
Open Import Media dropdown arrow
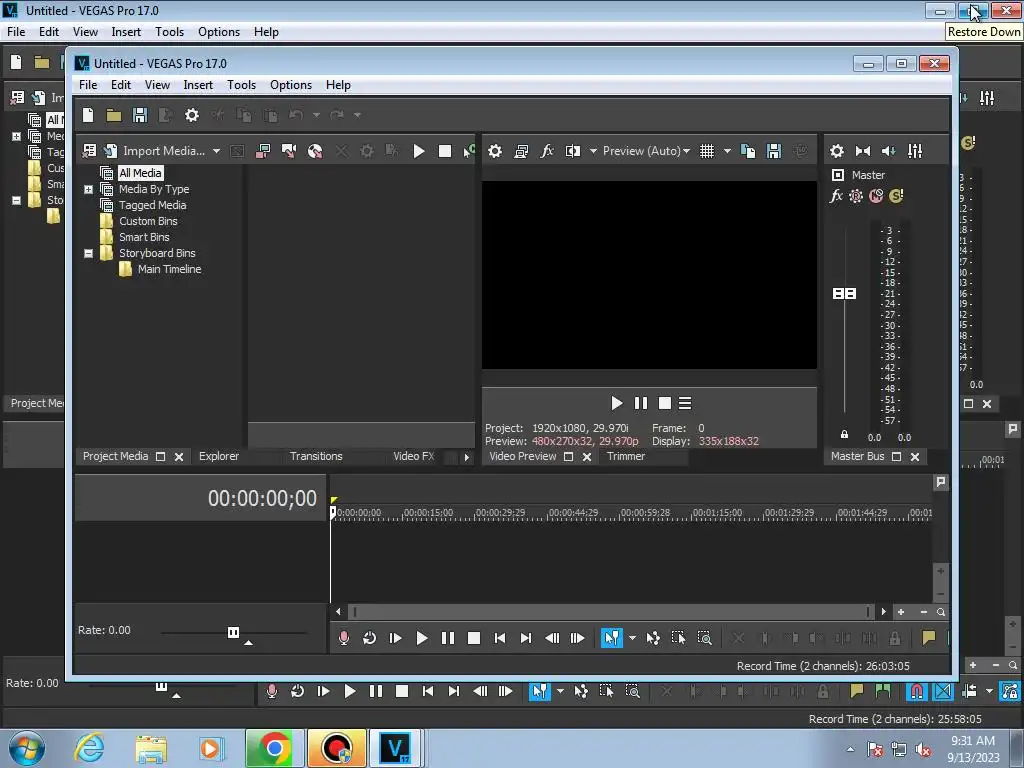[216, 151]
